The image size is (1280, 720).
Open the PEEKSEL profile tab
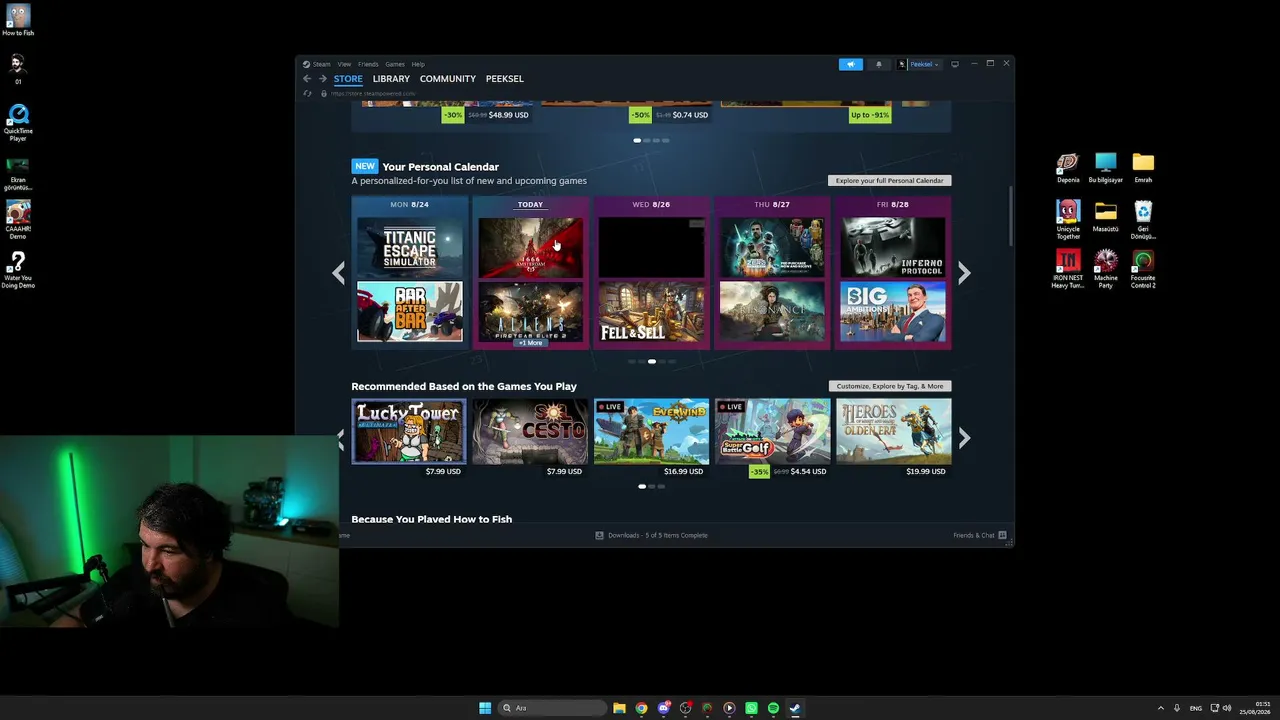pos(505,79)
